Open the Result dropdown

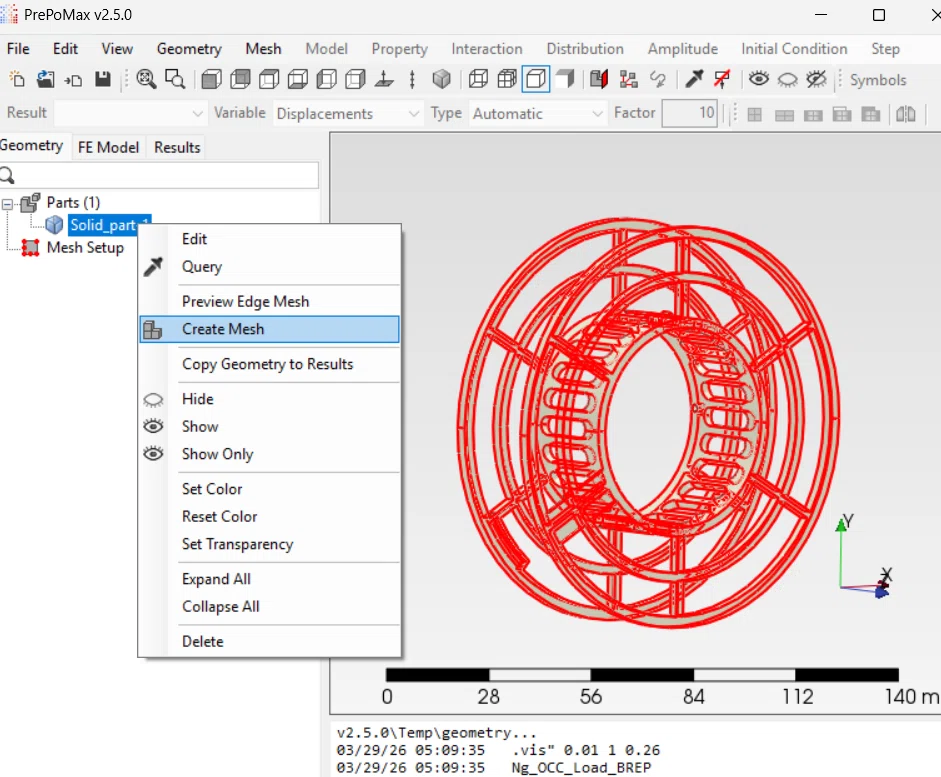tap(130, 113)
